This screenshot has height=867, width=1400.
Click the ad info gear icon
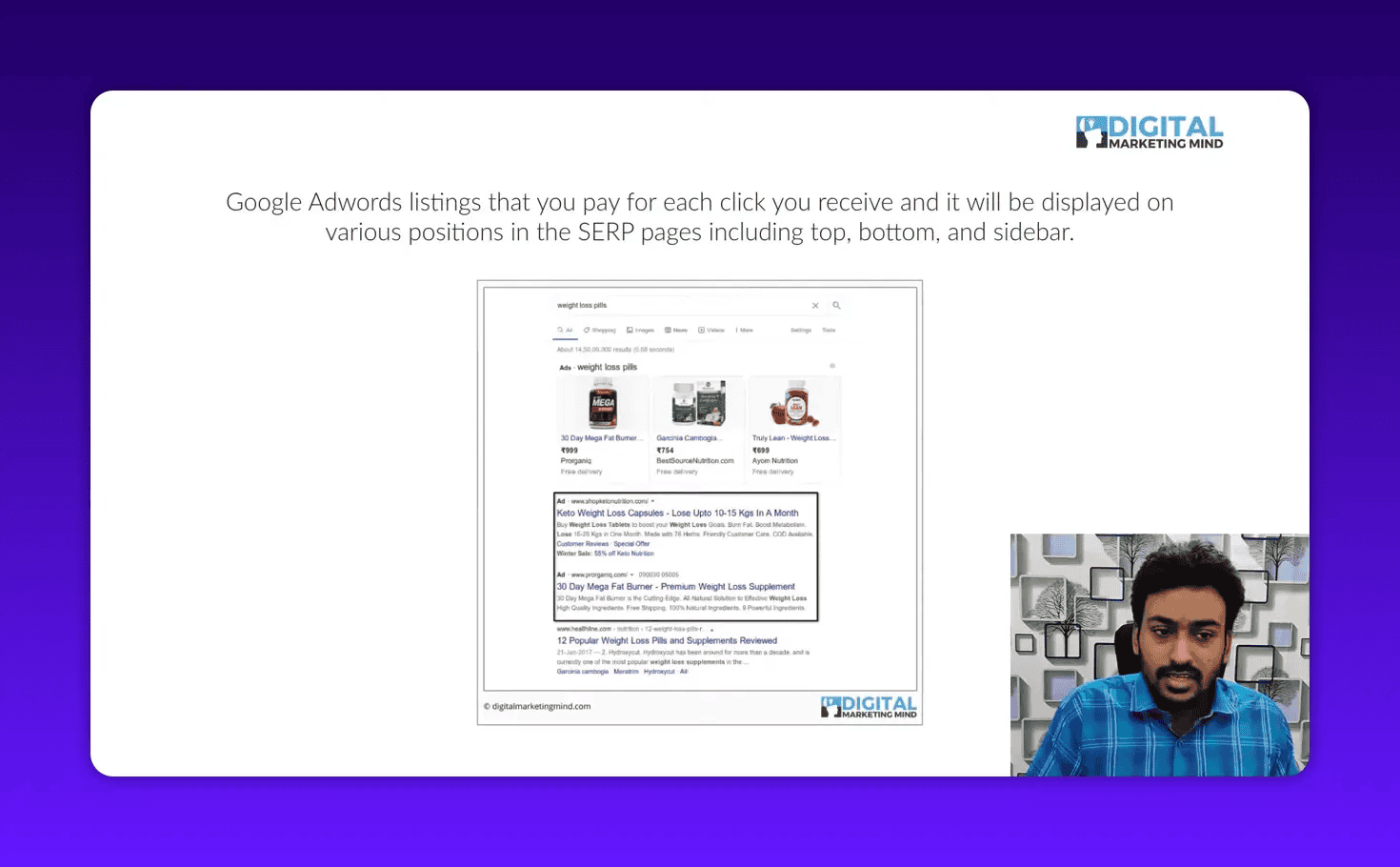[x=832, y=366]
